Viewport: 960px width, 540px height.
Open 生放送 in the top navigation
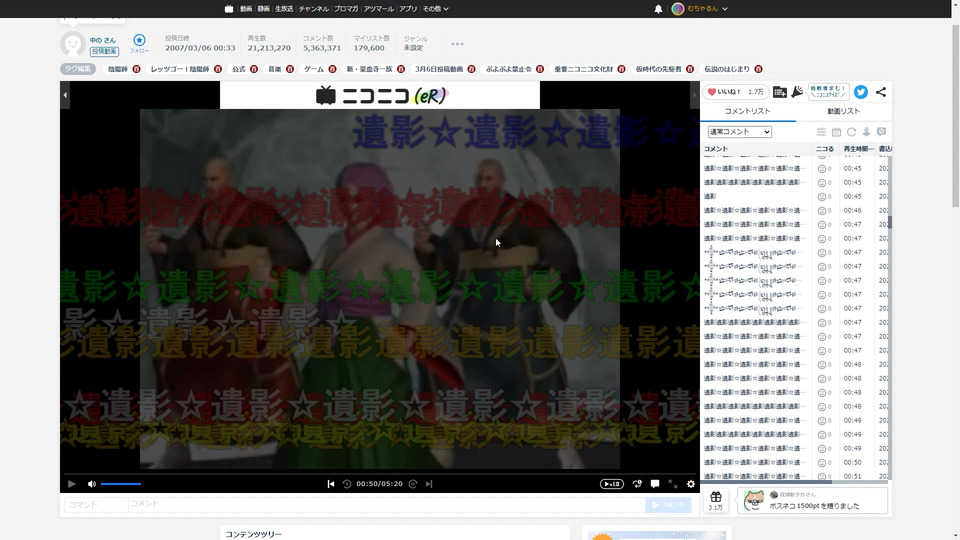pyautogui.click(x=283, y=9)
